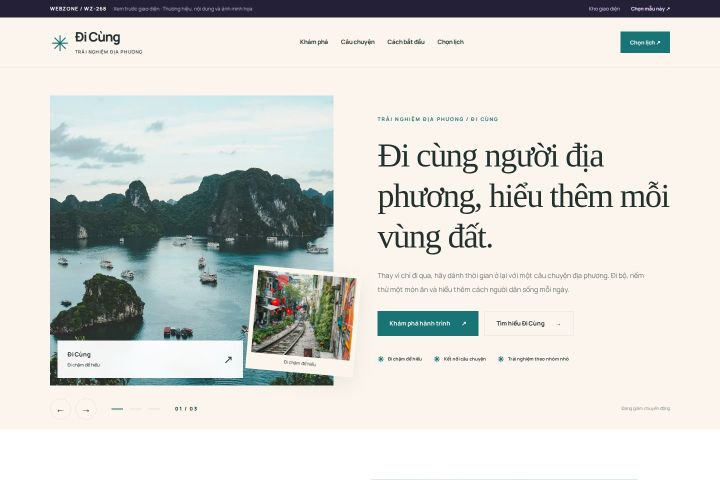Go to previous slide with left arrow
The width and height of the screenshot is (720, 480).
point(60,409)
